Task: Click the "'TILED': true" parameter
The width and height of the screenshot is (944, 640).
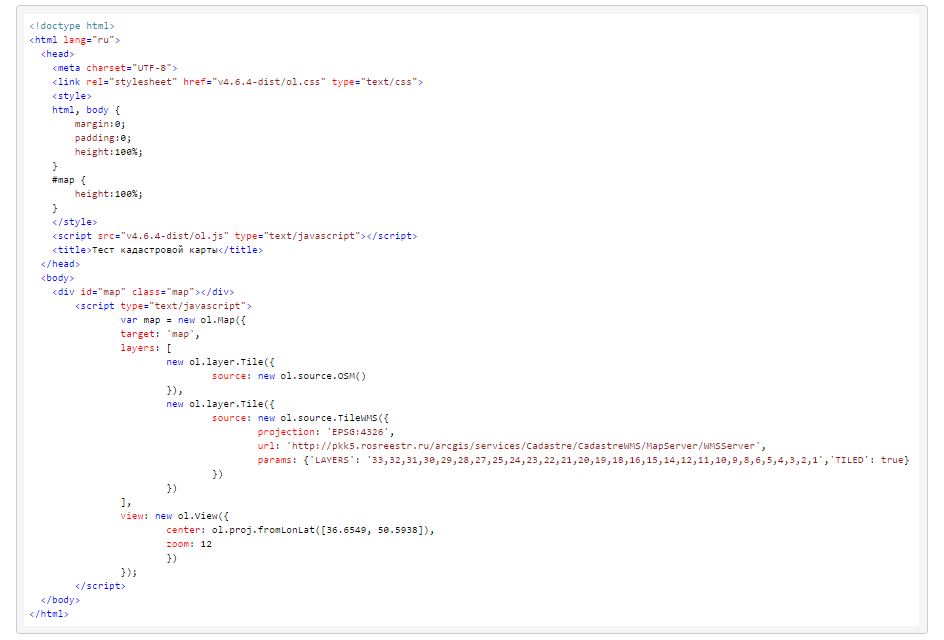Action: tap(867, 460)
